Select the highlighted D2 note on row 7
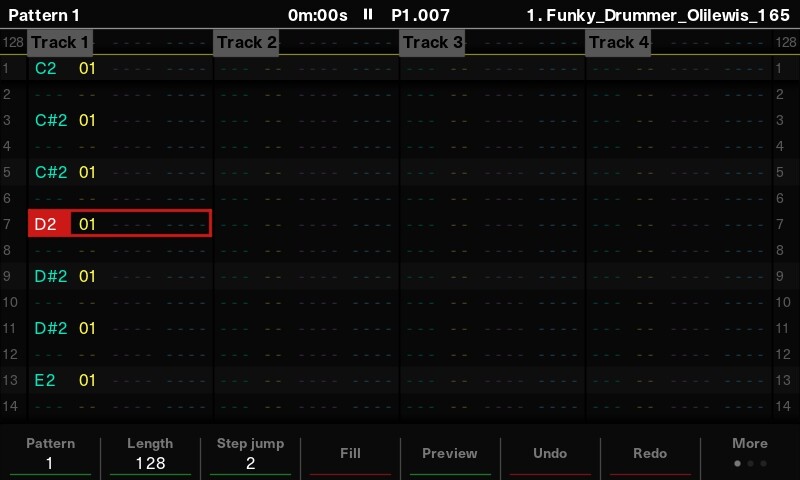 coord(46,224)
